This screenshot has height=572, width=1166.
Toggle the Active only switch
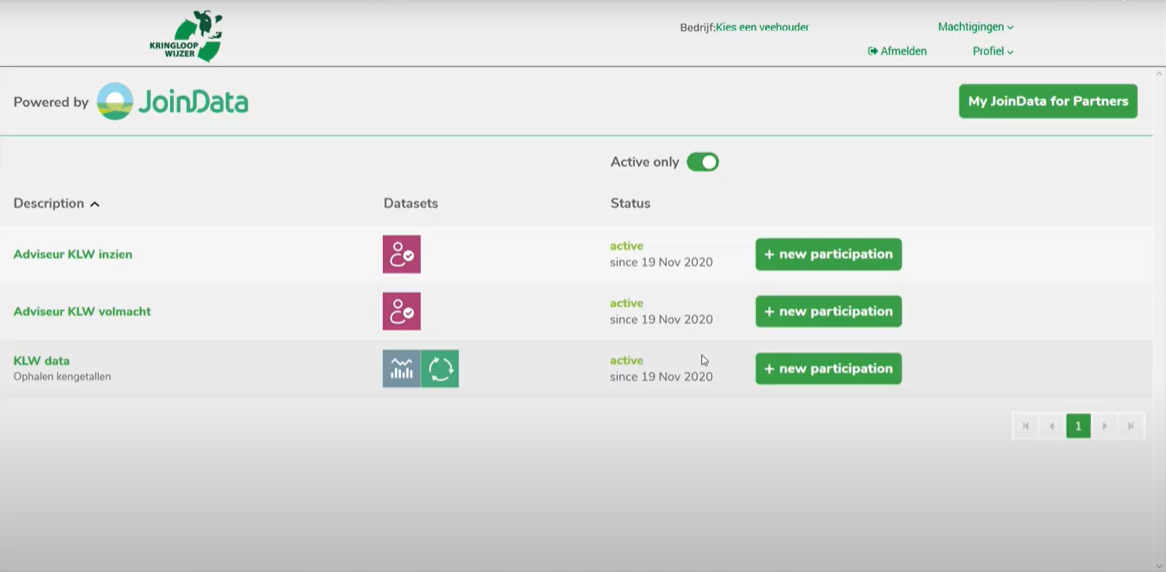[703, 162]
